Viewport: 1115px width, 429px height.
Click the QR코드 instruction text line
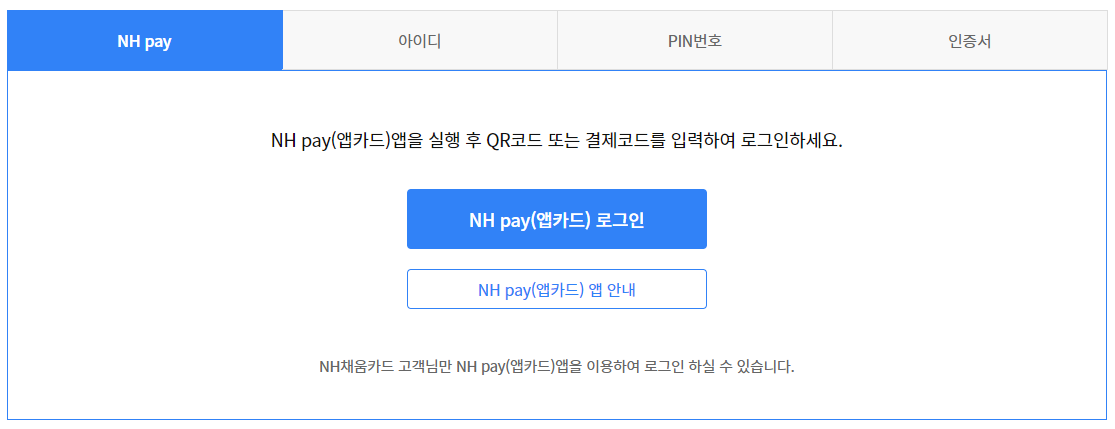557,139
